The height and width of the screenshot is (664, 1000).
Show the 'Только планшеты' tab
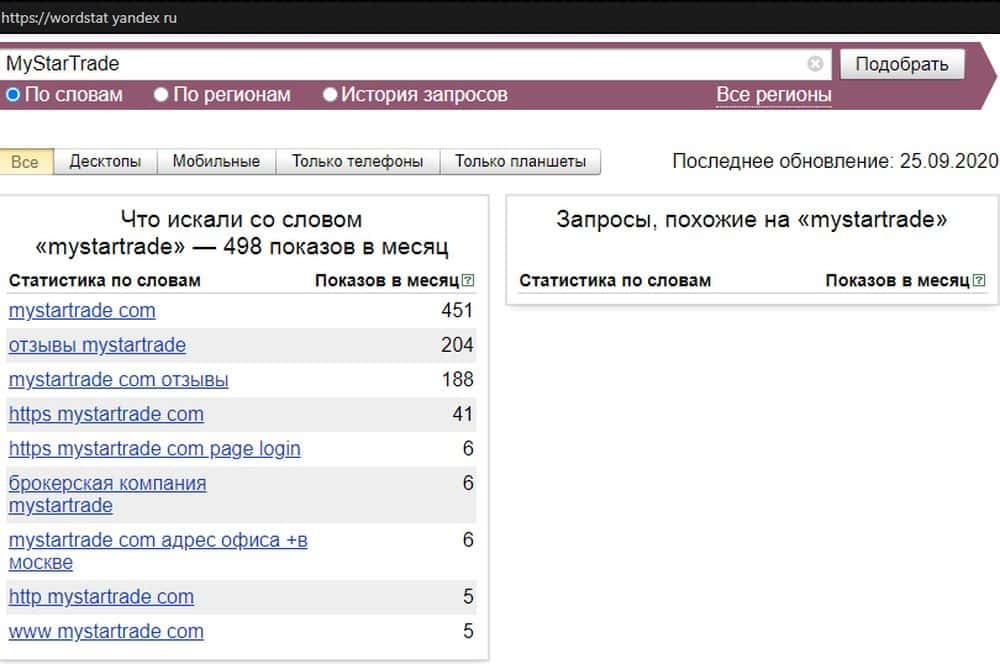[520, 162]
